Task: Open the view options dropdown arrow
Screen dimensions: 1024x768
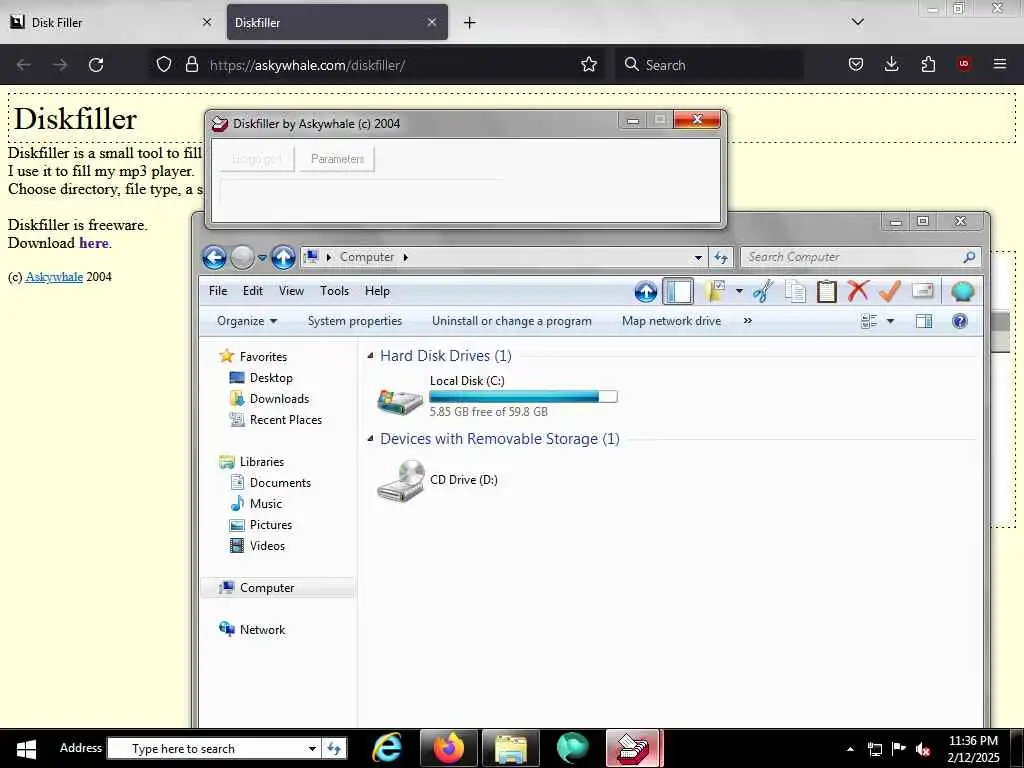Action: 890,321
